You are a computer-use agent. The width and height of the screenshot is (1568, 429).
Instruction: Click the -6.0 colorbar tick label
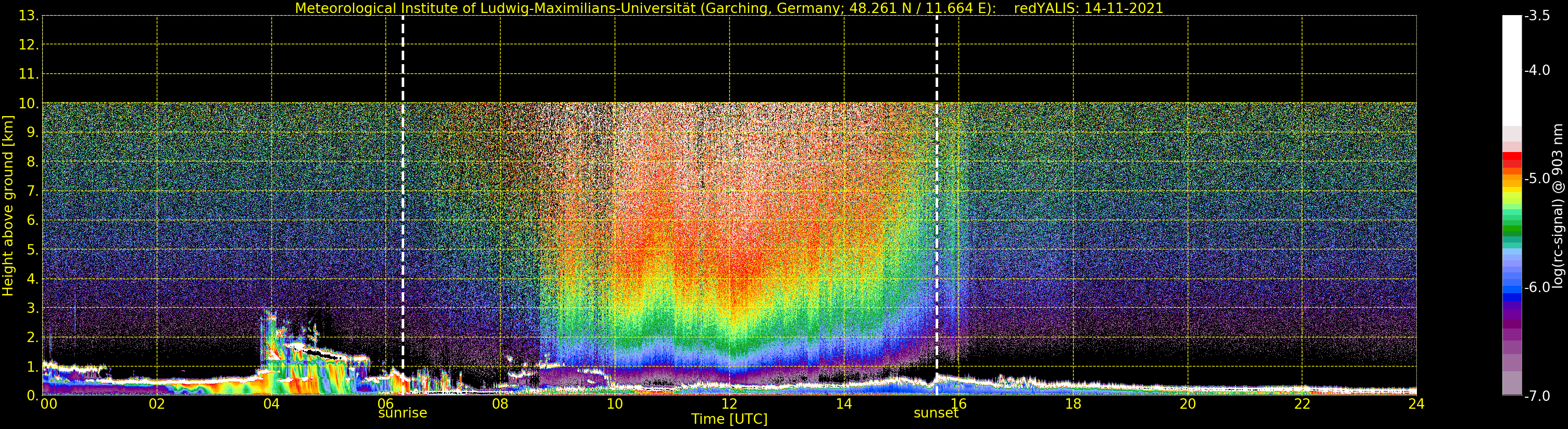click(x=1537, y=287)
